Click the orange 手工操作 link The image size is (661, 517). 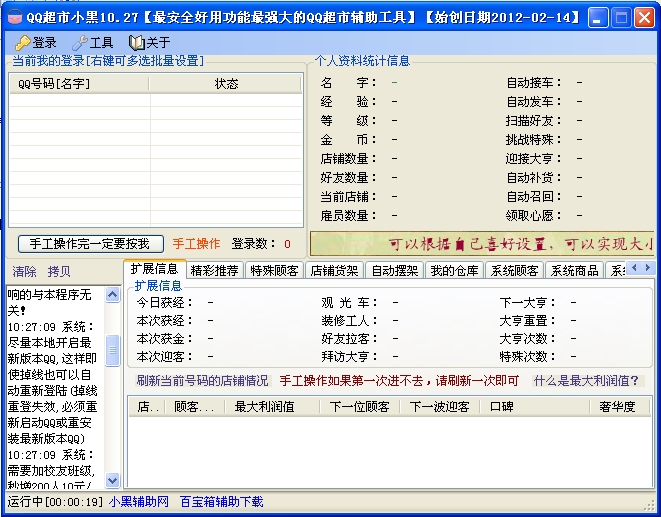pyautogui.click(x=196, y=244)
